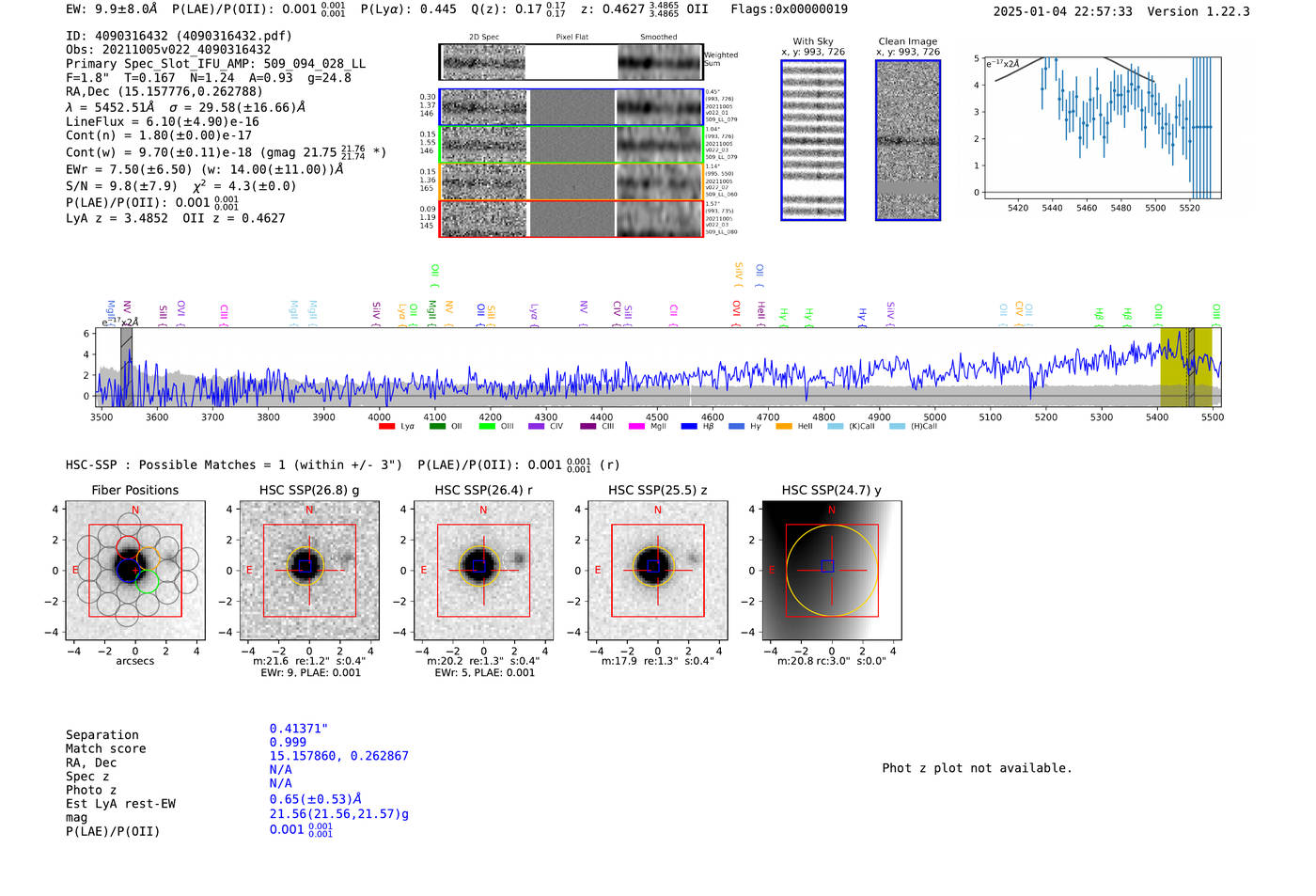This screenshot has height=896, width=1316.
Task: Open the Fiber Positions image
Action: [x=135, y=571]
